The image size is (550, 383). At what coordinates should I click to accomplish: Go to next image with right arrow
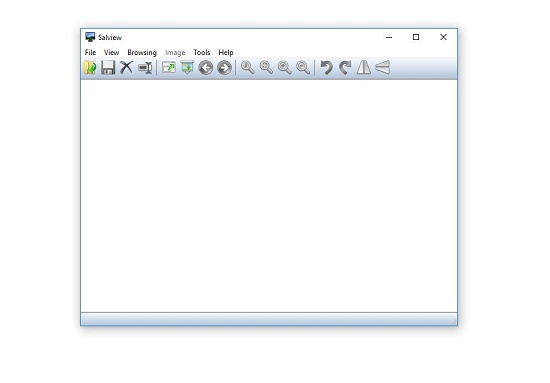pyautogui.click(x=224, y=68)
